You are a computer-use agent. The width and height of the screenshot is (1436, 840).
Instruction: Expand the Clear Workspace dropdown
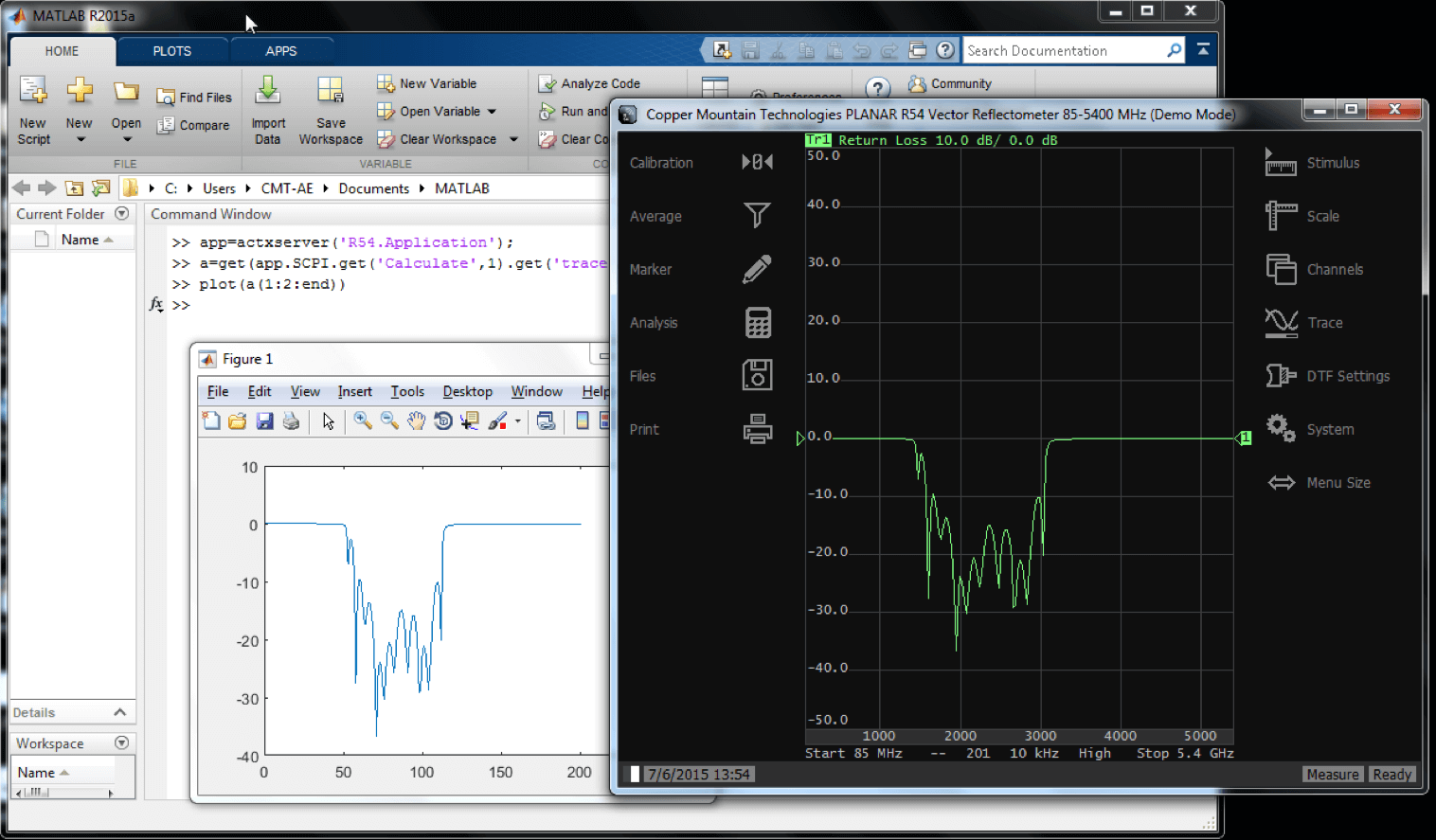(512, 139)
